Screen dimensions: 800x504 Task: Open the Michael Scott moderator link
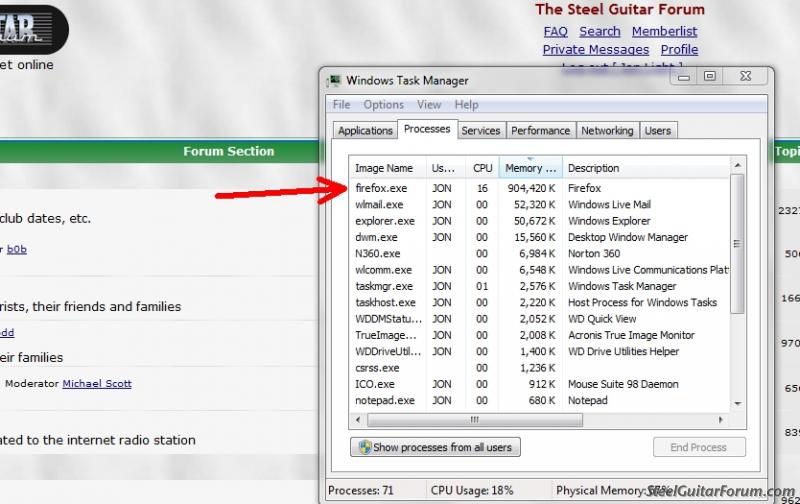click(x=97, y=384)
